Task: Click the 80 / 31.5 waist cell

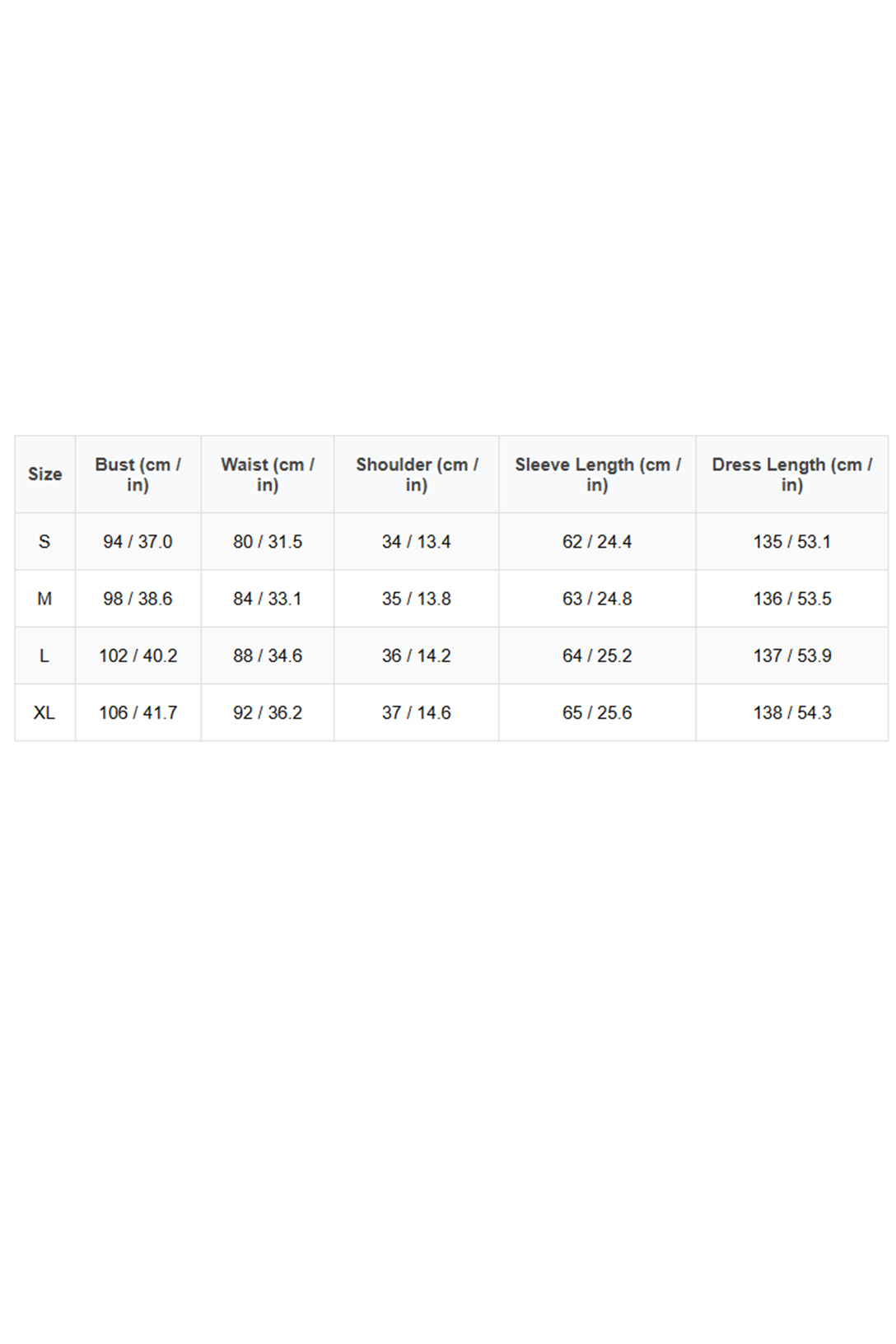Action: [268, 542]
